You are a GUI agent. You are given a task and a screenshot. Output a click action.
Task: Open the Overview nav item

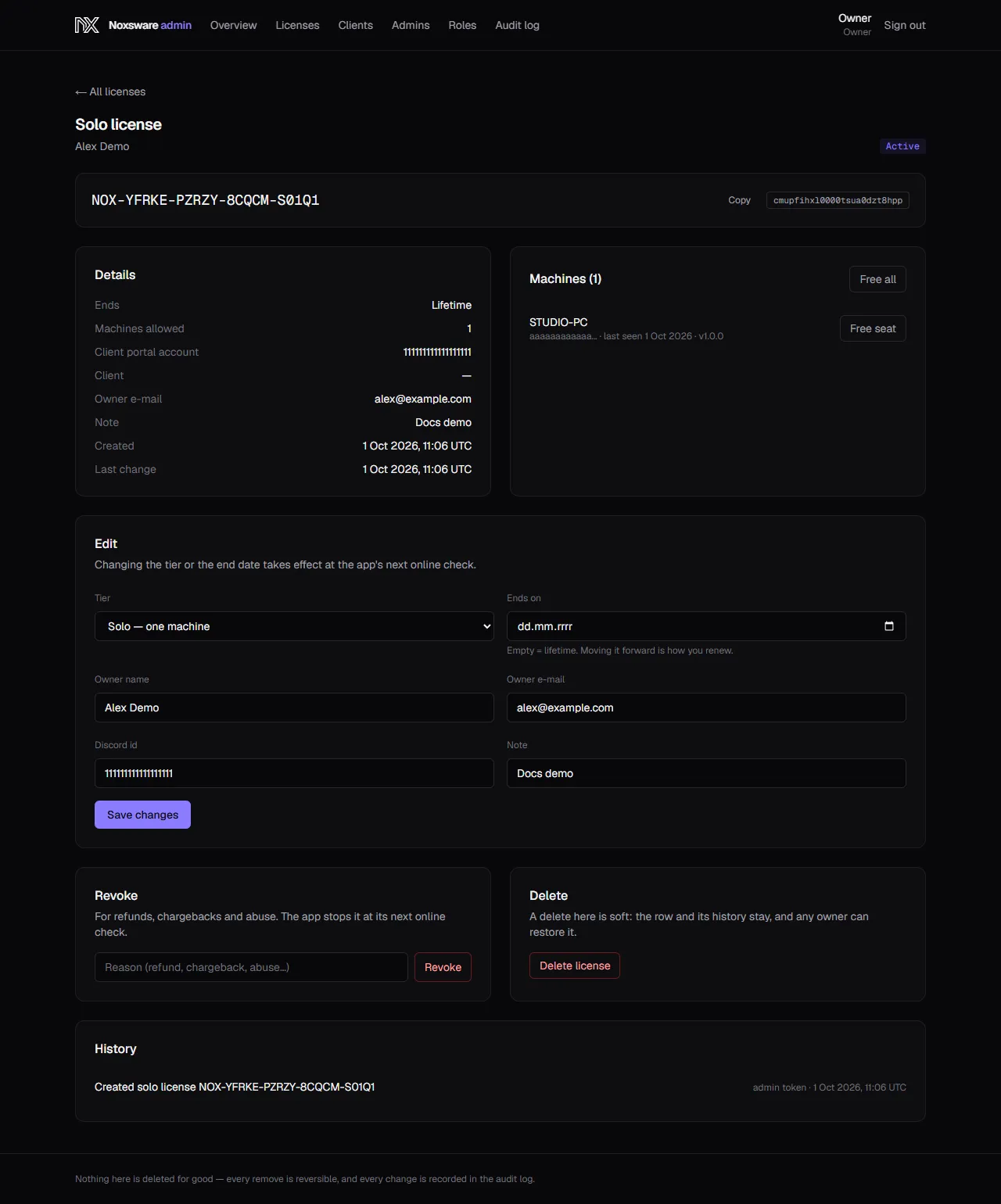coord(233,25)
